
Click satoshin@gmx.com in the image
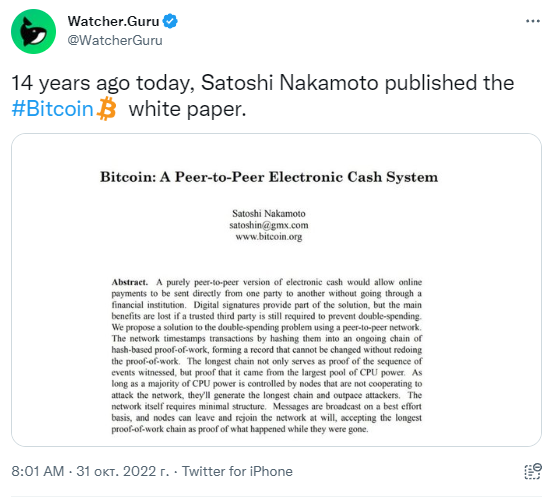coord(269,225)
